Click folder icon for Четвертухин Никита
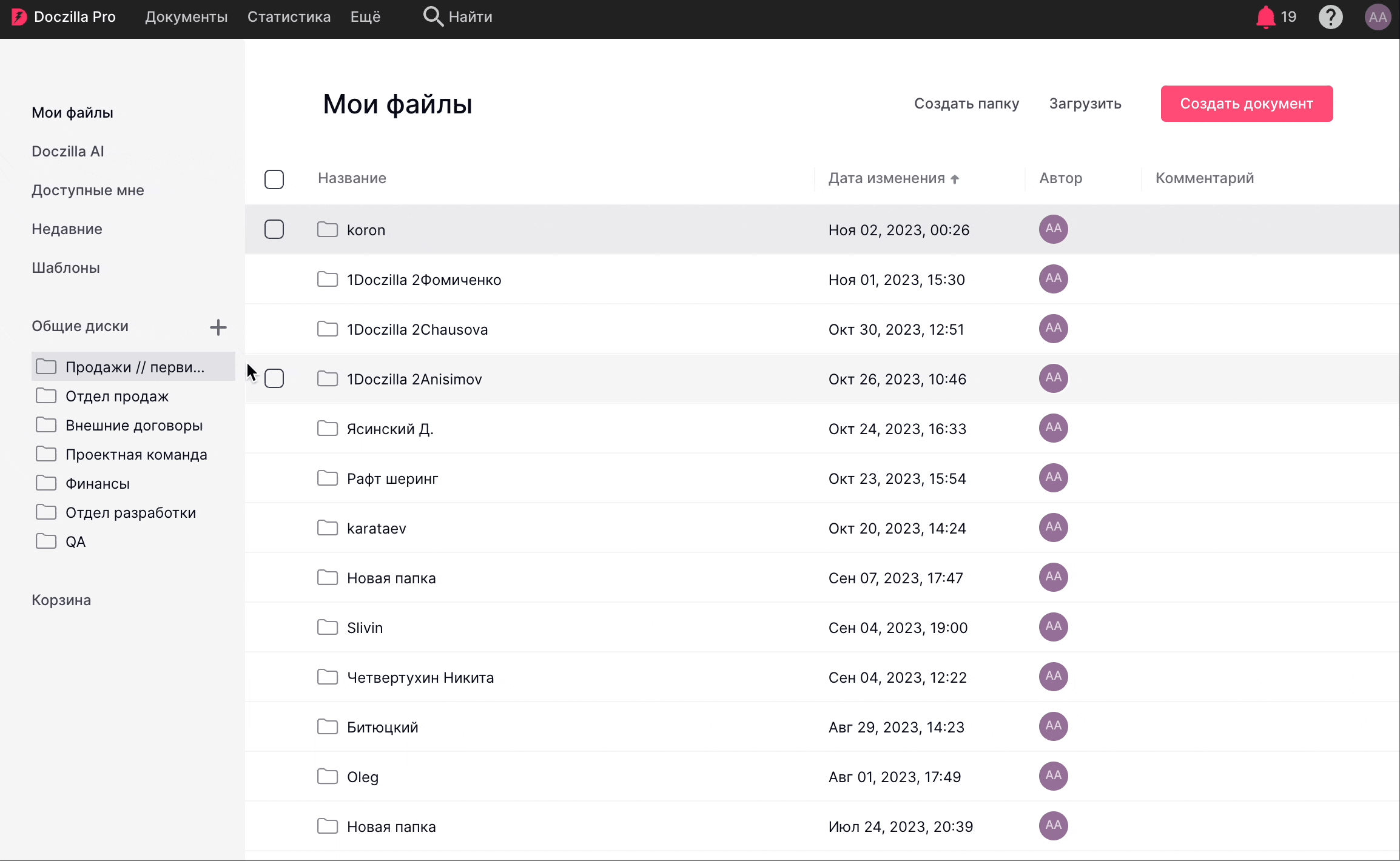 (x=328, y=677)
